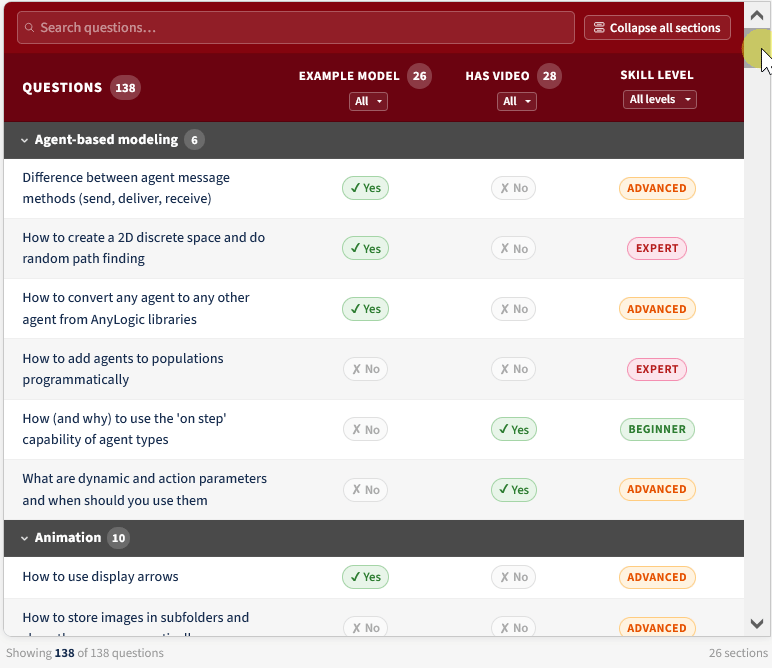Viewport: 772px width, 668px height.
Task: Click the Has Video count badge 28
Action: pos(549,76)
